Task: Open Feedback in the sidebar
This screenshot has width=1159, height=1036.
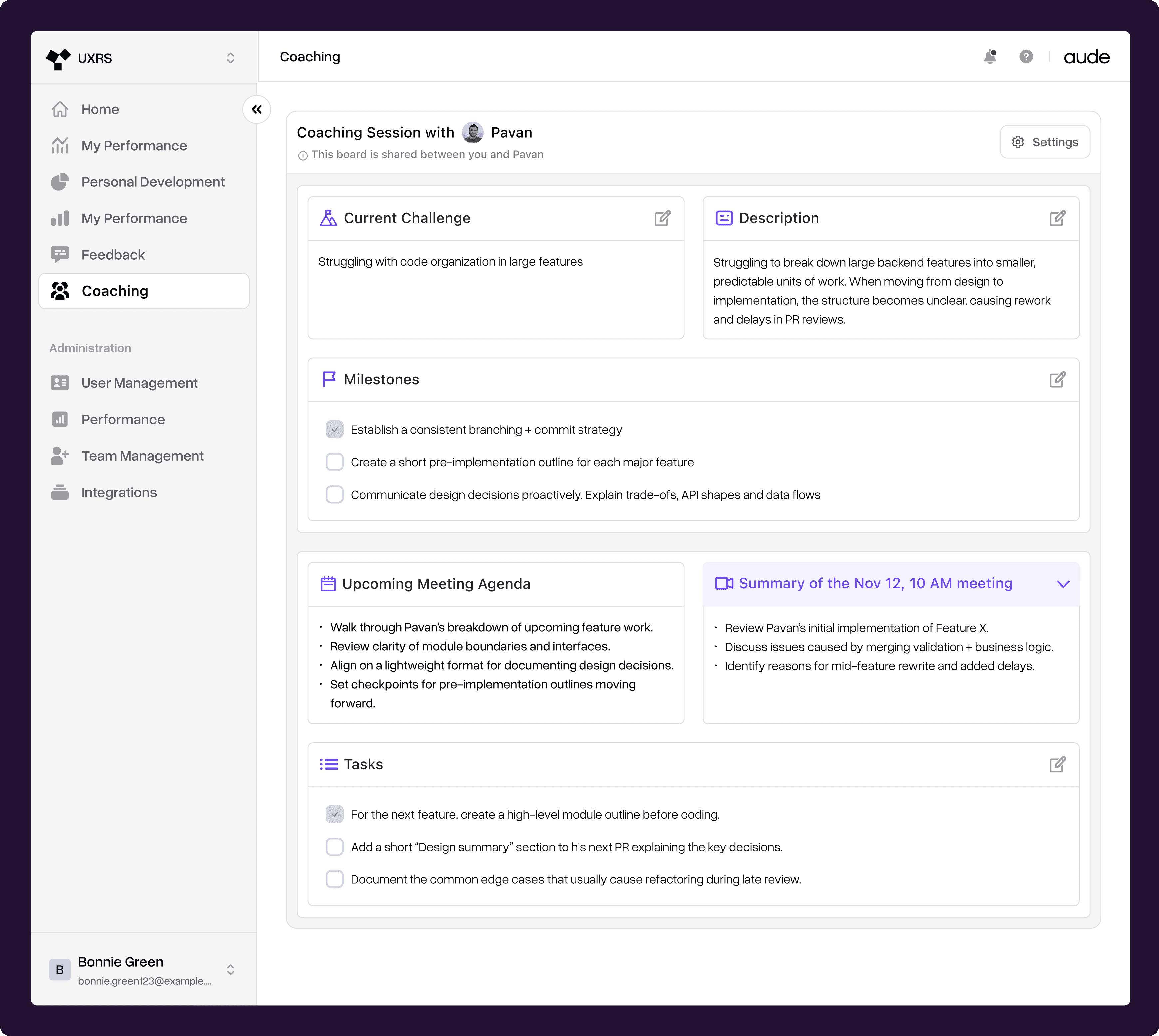Action: (x=113, y=255)
